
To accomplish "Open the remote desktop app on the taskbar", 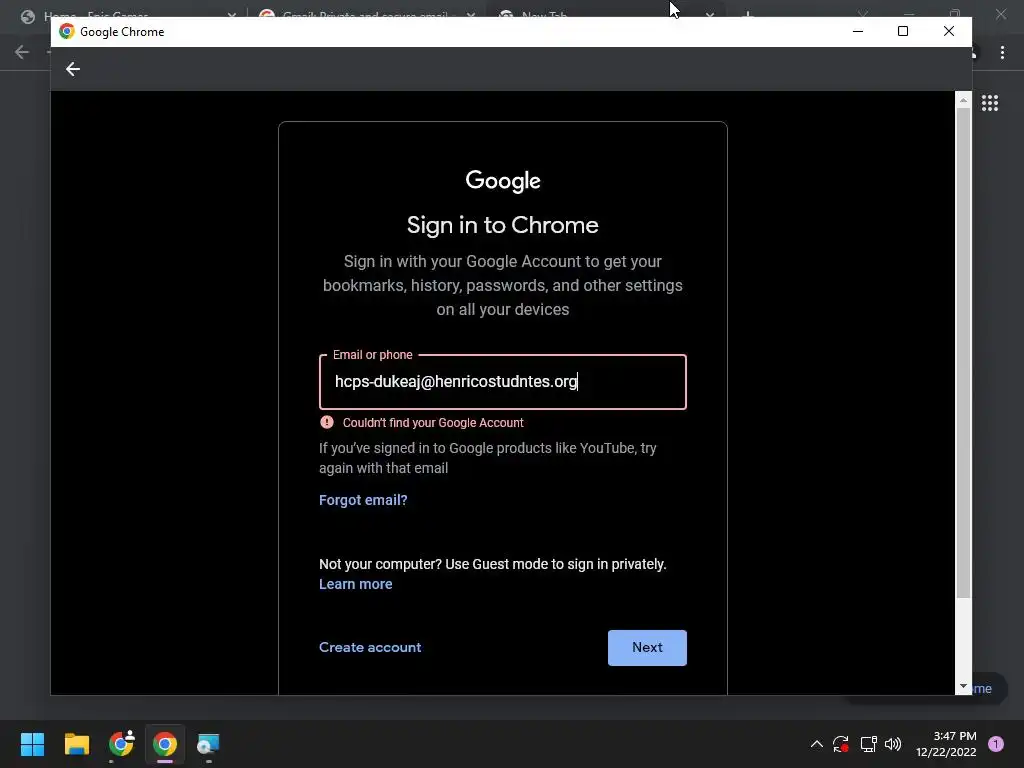I will click(x=208, y=744).
